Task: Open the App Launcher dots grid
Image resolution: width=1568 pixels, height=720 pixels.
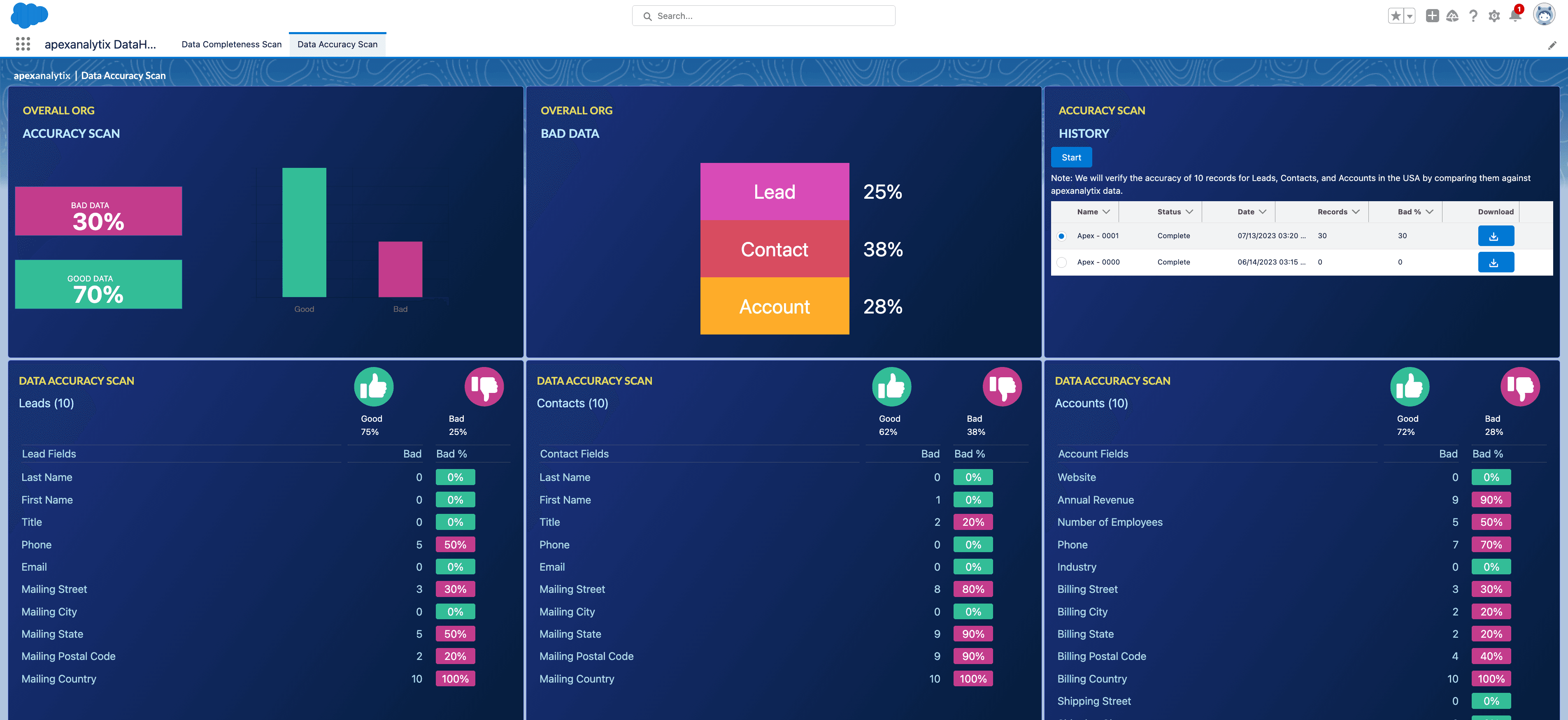Action: click(23, 44)
